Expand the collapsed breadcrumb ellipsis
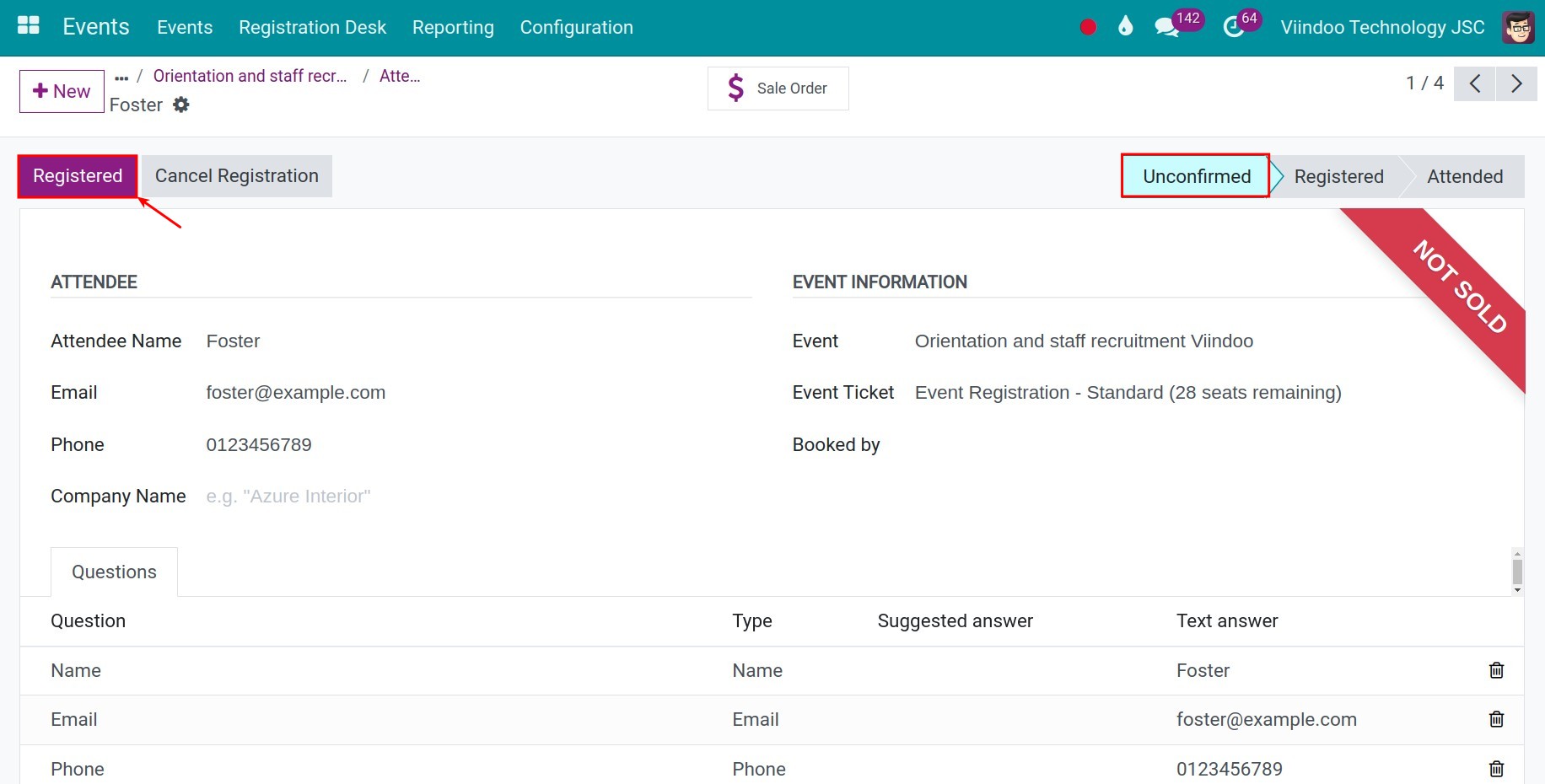Image resolution: width=1545 pixels, height=784 pixels. tap(121, 76)
